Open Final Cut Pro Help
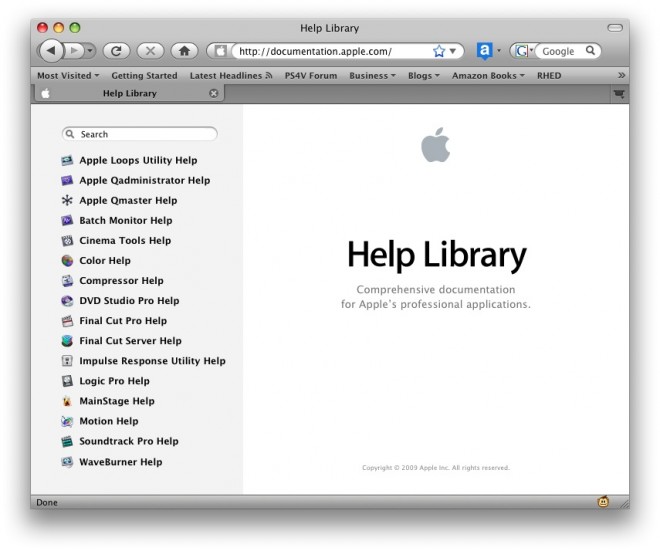 point(123,321)
